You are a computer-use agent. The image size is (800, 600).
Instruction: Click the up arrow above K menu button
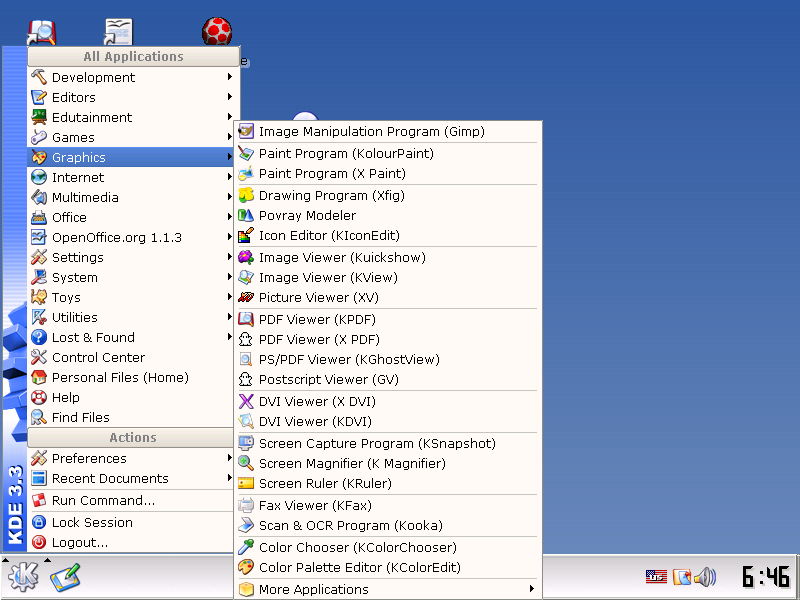(x=6, y=560)
